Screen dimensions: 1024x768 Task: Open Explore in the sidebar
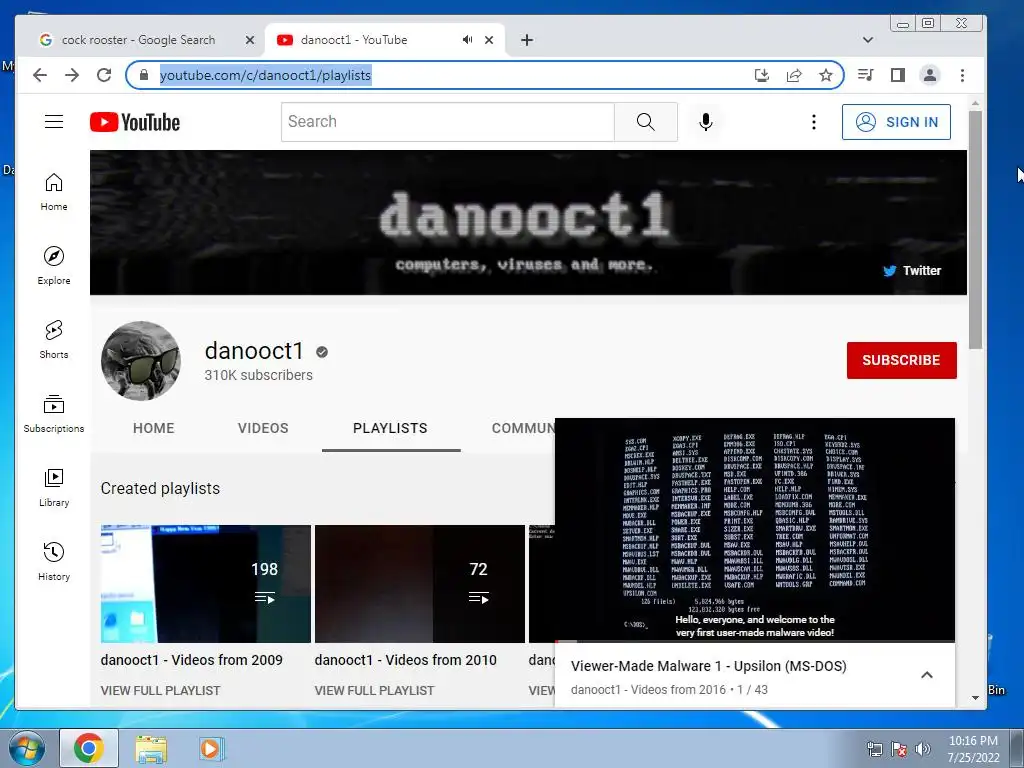tap(54, 266)
